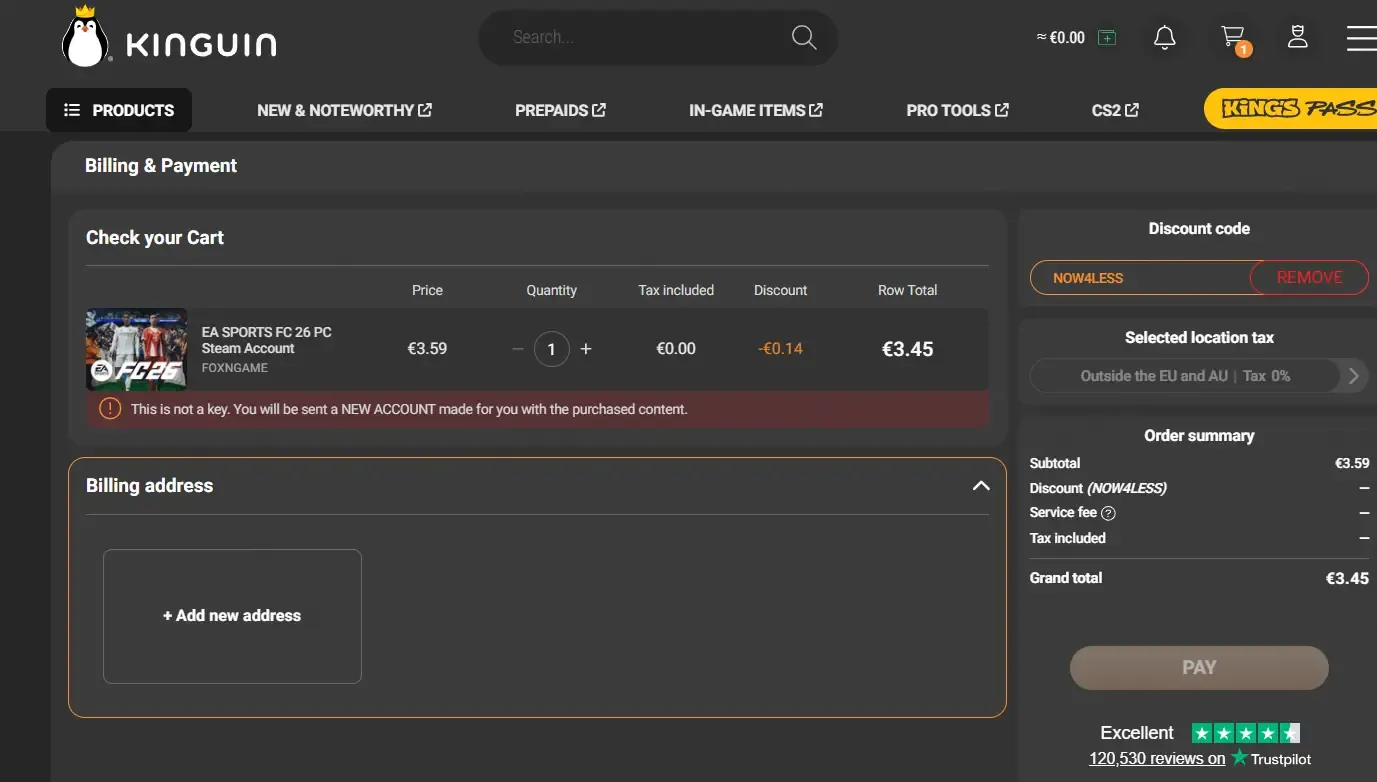
Task: Collapse the Billing address section
Action: click(981, 486)
